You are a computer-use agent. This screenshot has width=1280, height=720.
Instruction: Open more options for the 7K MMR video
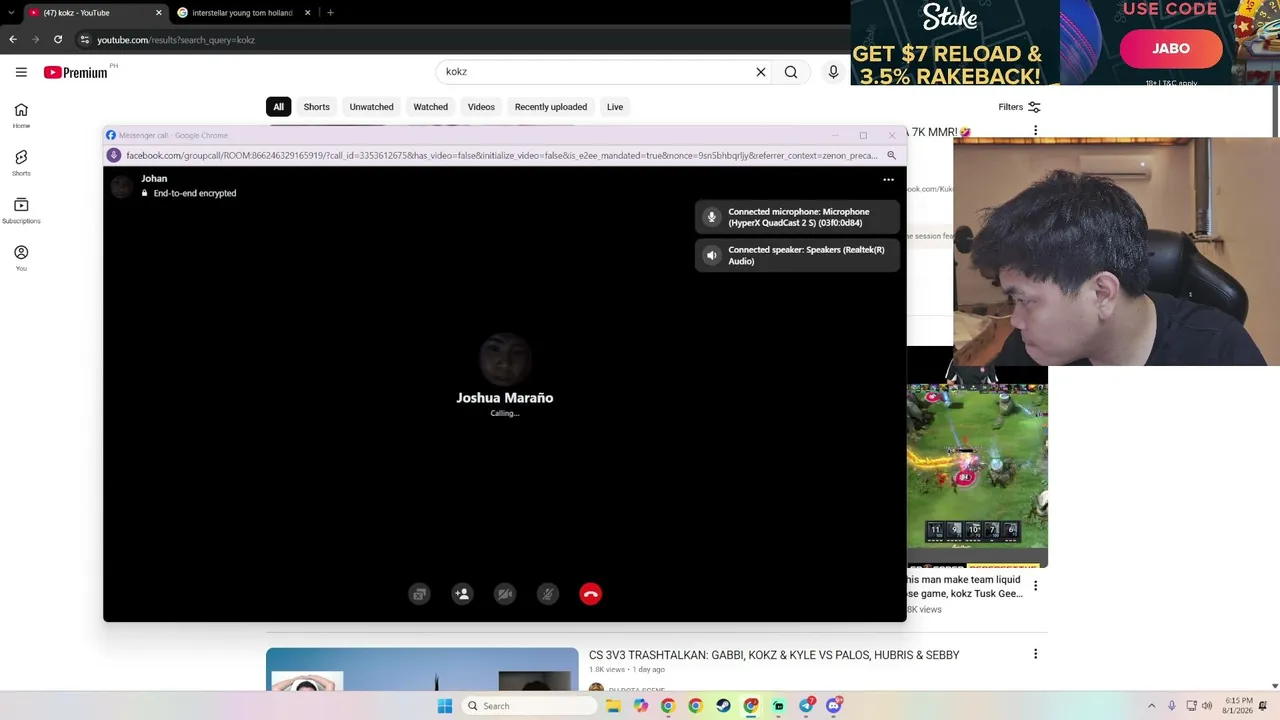tap(1035, 131)
